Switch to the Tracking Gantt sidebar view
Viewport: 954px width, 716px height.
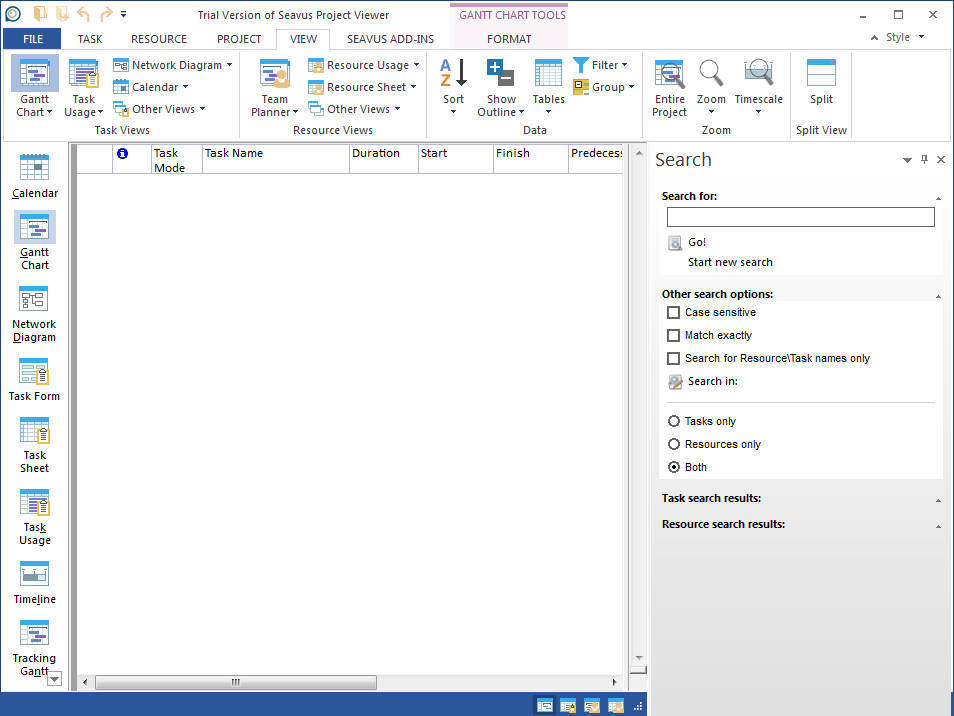(x=34, y=645)
